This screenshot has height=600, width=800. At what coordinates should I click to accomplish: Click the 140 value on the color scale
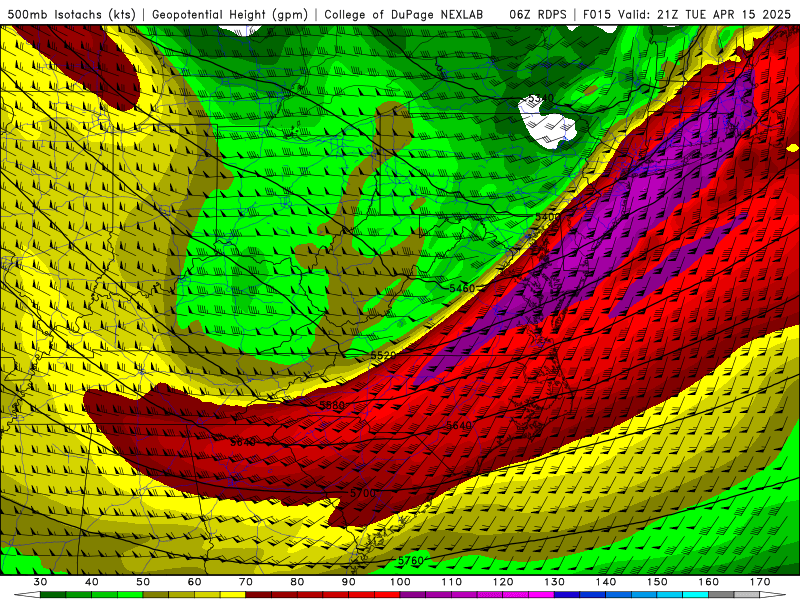coord(606,582)
